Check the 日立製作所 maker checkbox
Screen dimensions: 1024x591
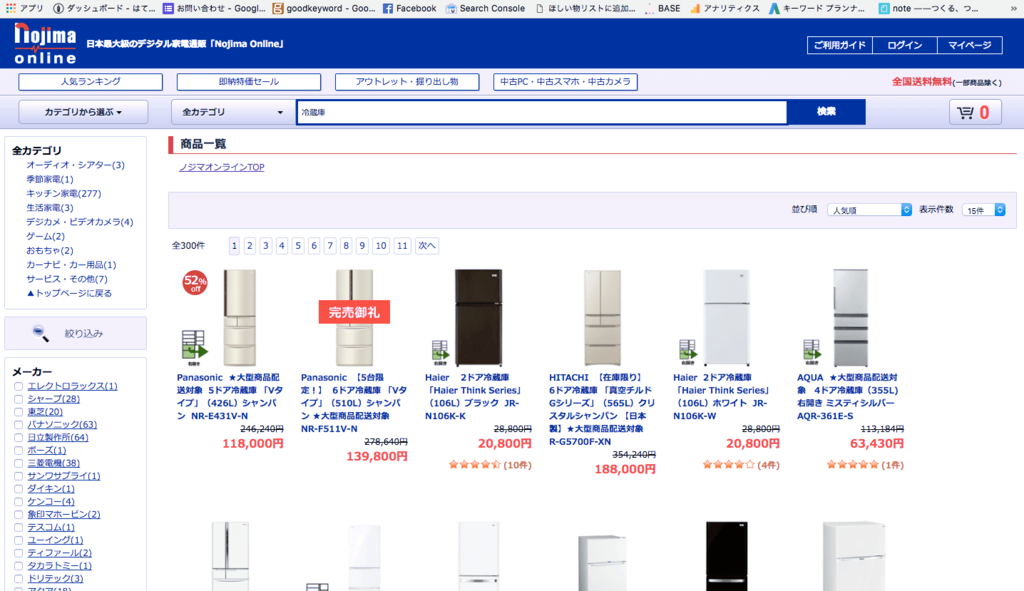(x=18, y=438)
